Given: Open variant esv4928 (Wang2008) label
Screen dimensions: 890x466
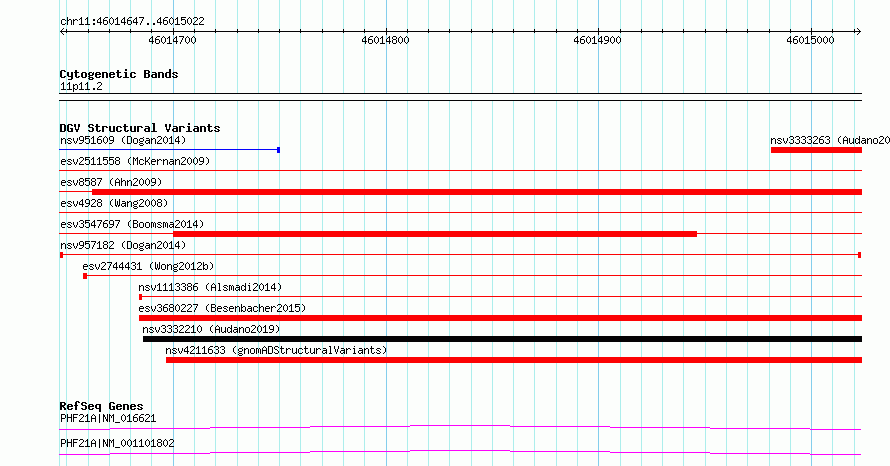Looking at the screenshot, I should pyautogui.click(x=114, y=203).
